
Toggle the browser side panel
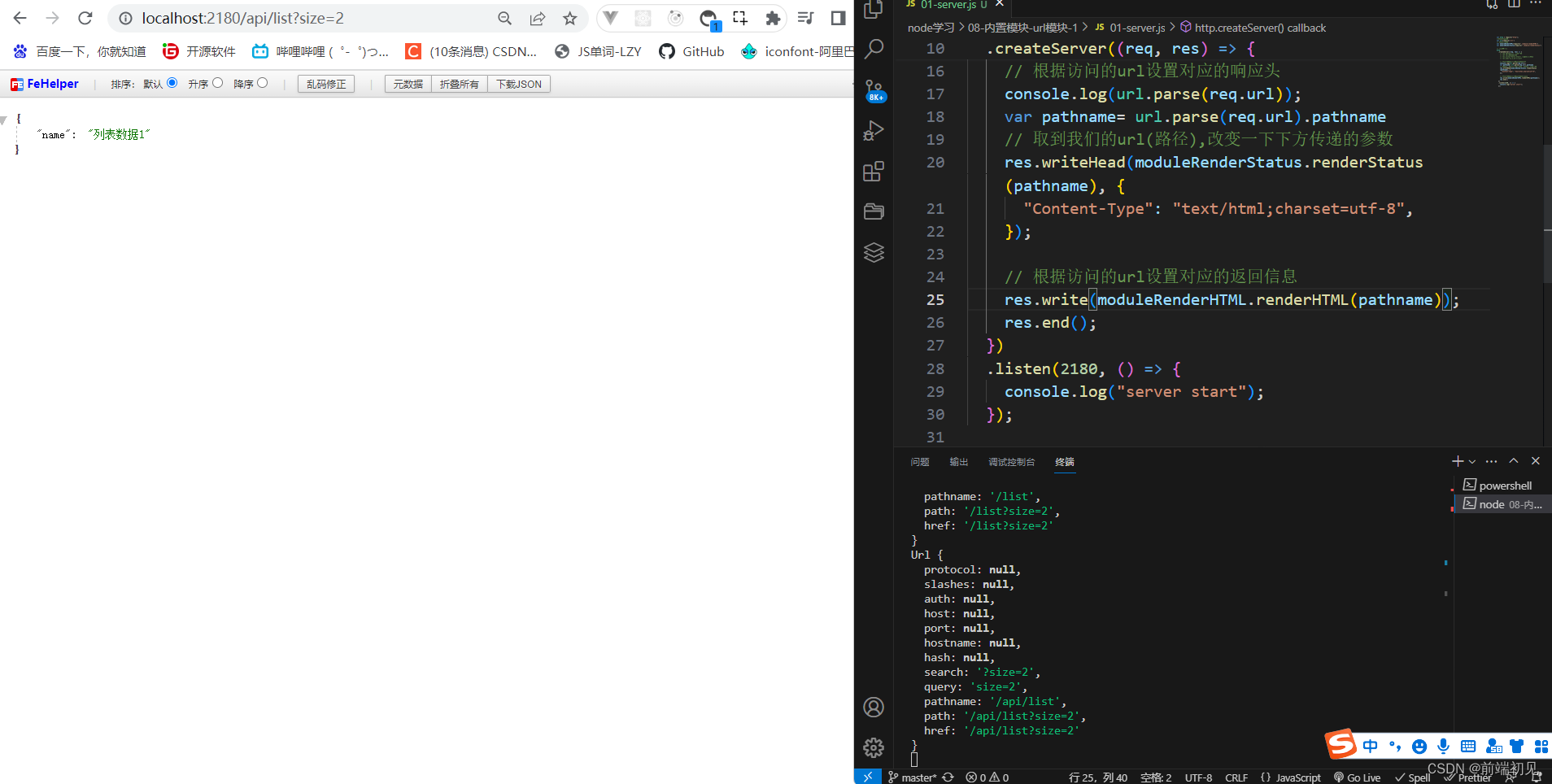(838, 18)
